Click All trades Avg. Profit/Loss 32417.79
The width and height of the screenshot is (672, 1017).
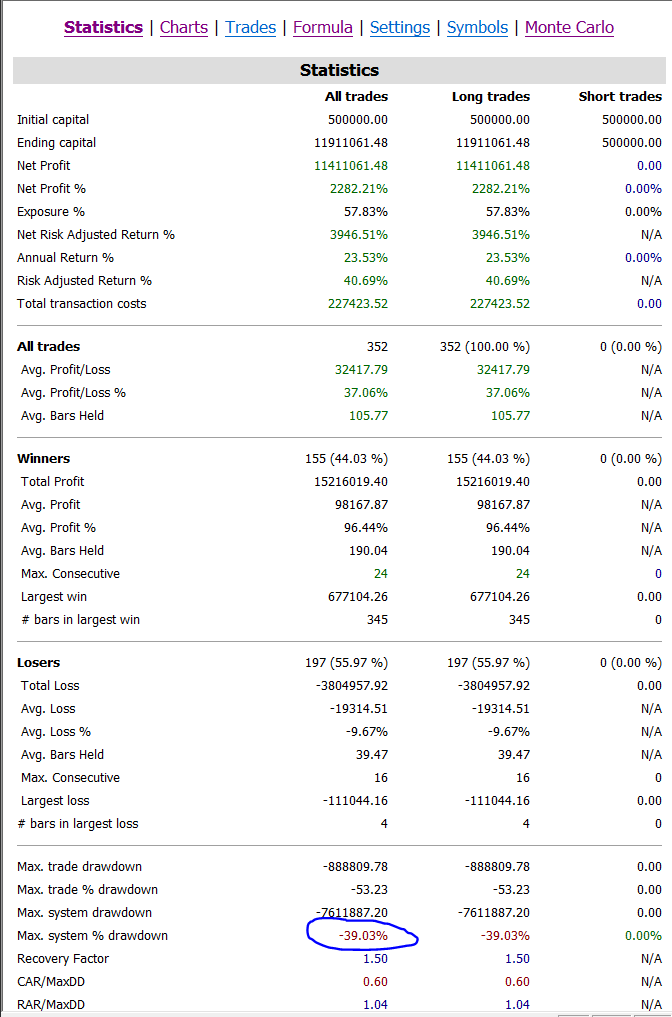pyautogui.click(x=361, y=370)
